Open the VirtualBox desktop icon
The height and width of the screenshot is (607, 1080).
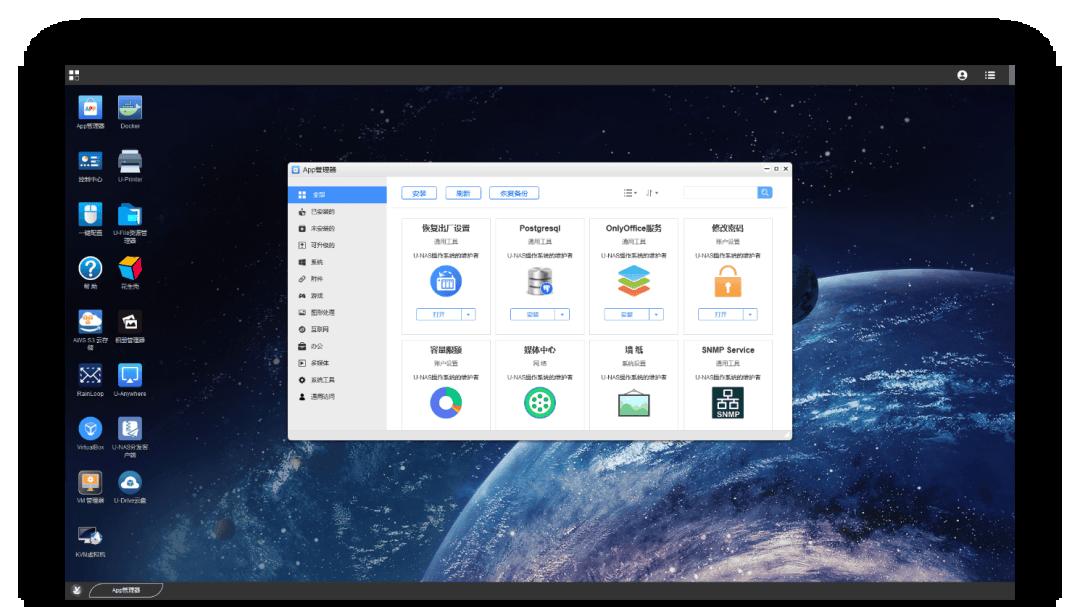click(x=90, y=429)
